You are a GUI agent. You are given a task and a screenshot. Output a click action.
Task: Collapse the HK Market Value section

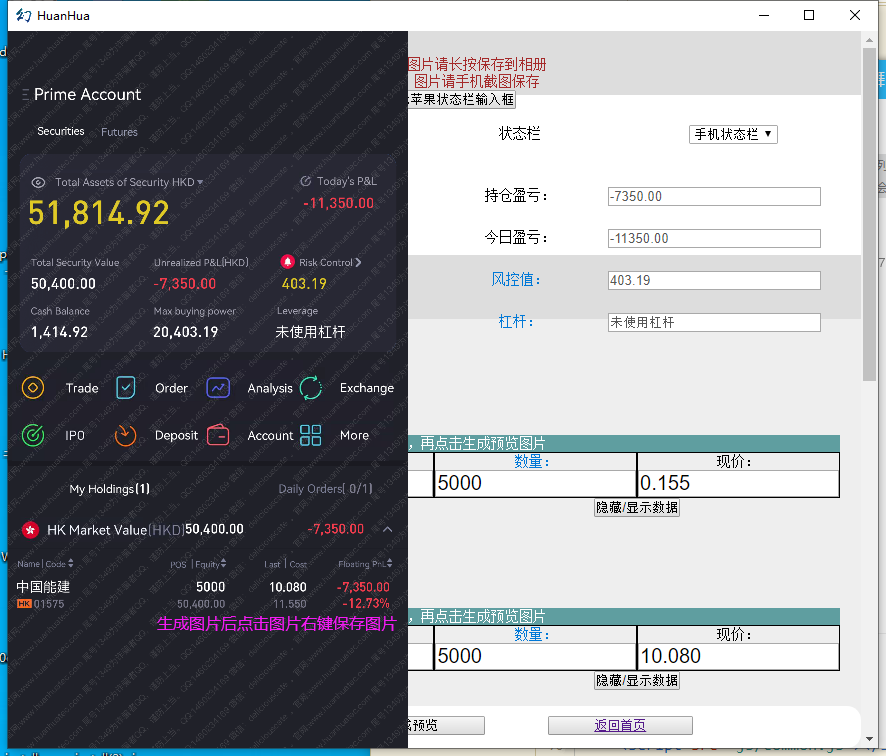[x=388, y=529]
